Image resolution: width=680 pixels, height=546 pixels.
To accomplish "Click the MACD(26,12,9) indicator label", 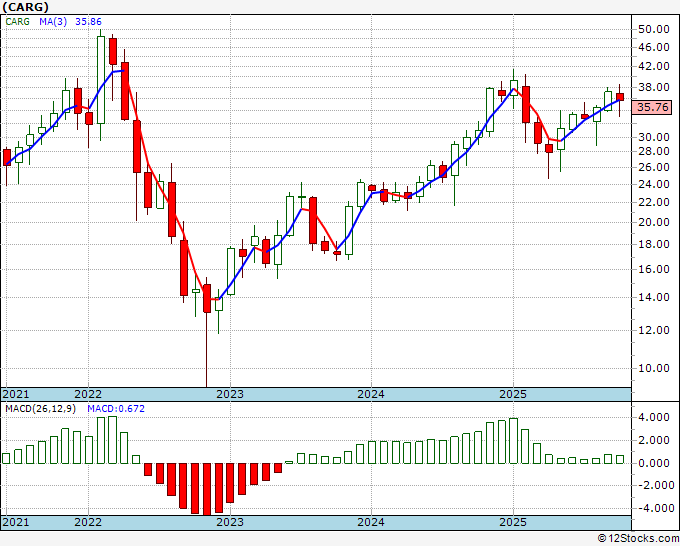I will [x=40, y=409].
